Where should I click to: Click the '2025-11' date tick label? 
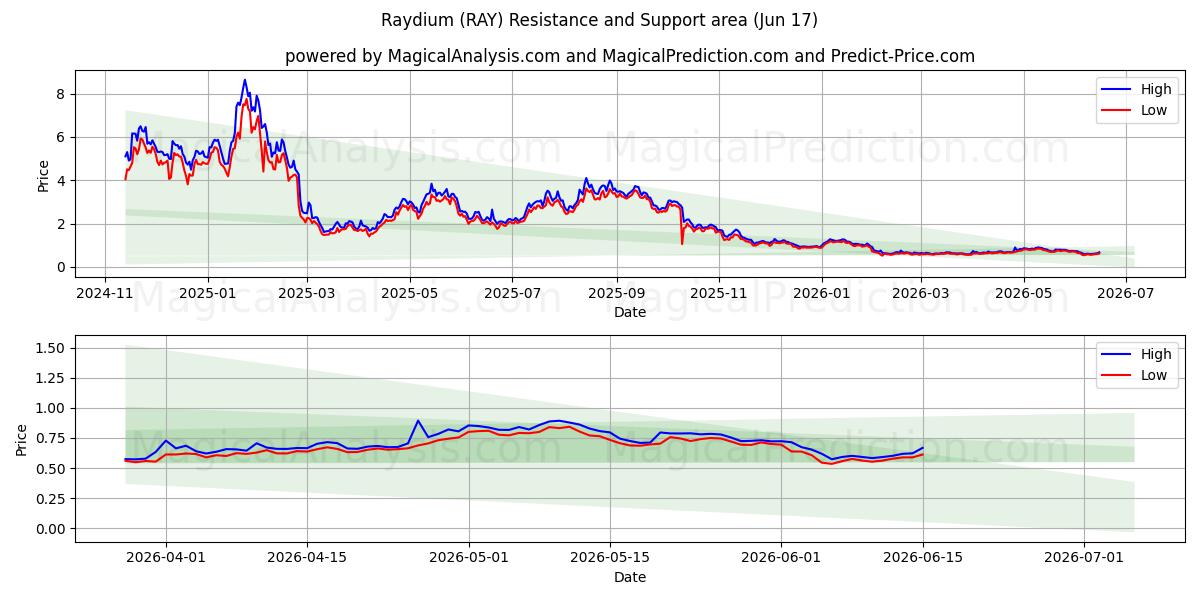tap(719, 294)
